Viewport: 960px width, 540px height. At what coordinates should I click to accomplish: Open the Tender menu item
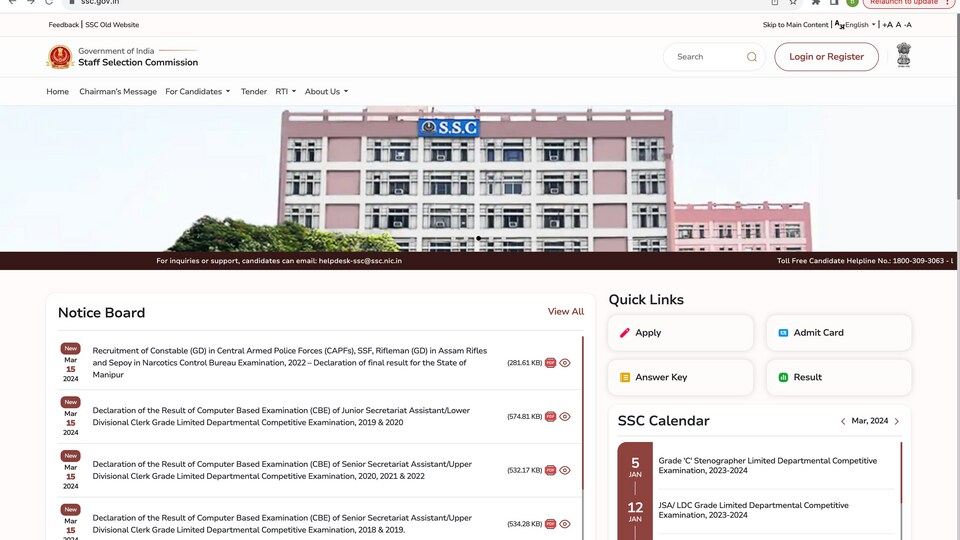253,92
